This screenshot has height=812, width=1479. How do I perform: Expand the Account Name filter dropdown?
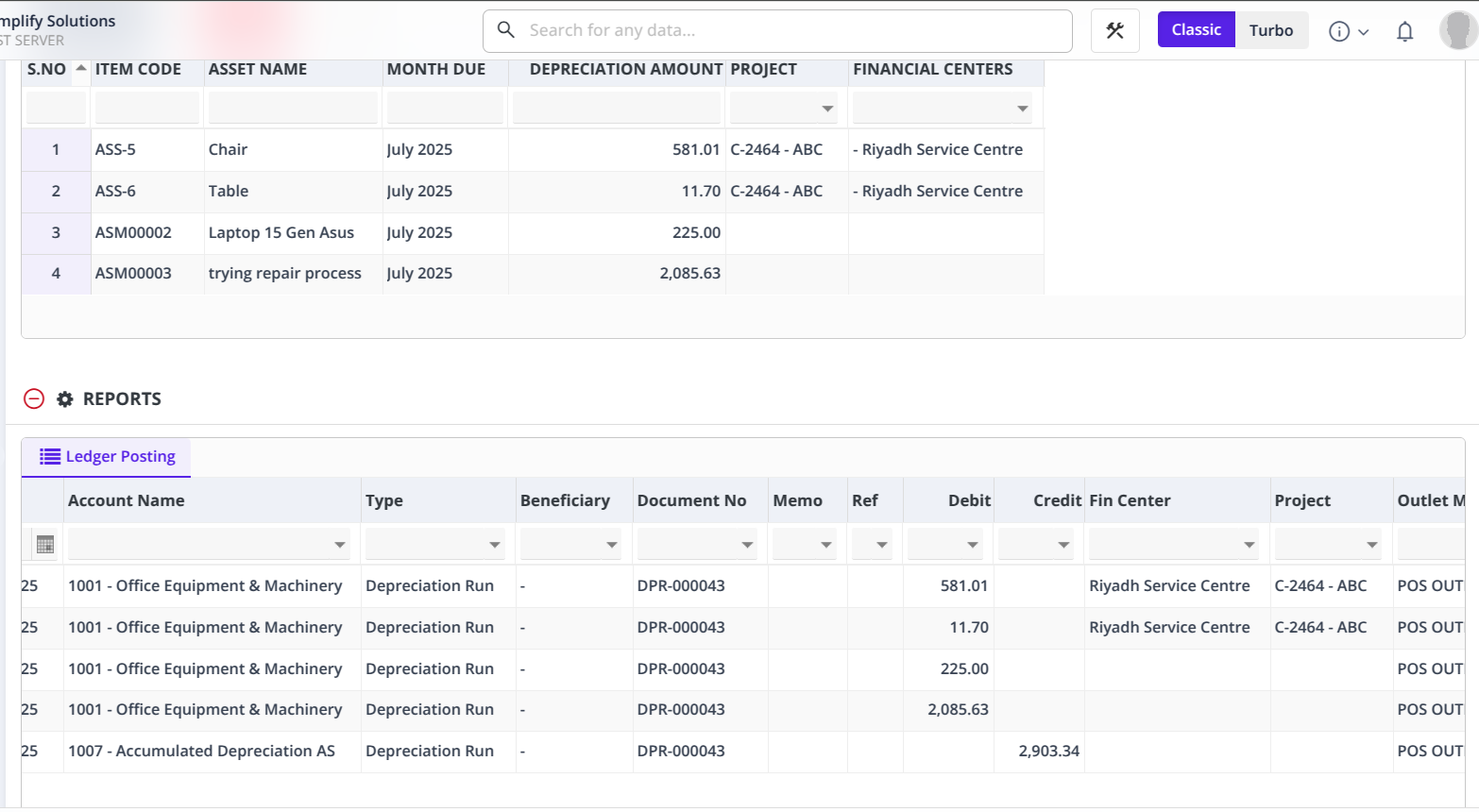pyautogui.click(x=339, y=545)
